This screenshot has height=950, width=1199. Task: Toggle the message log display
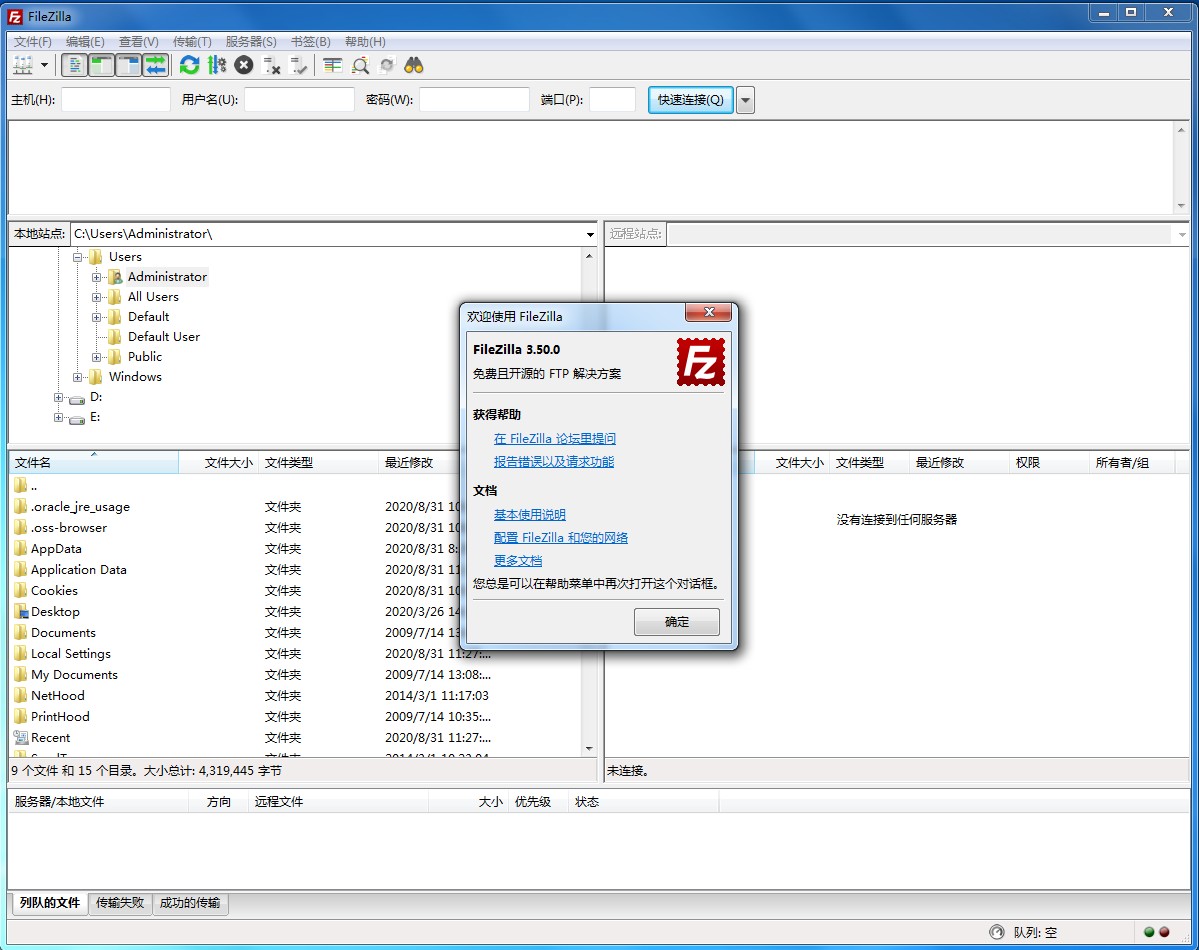[75, 65]
